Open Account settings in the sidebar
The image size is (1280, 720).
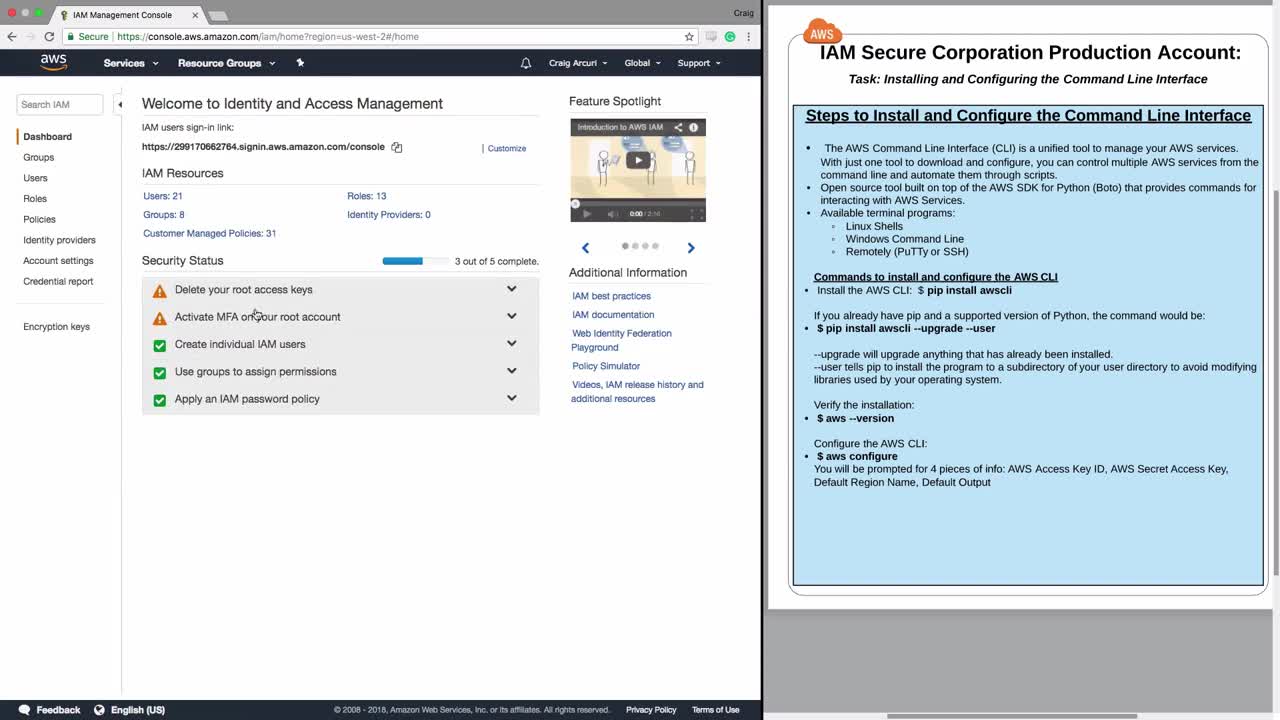point(58,261)
